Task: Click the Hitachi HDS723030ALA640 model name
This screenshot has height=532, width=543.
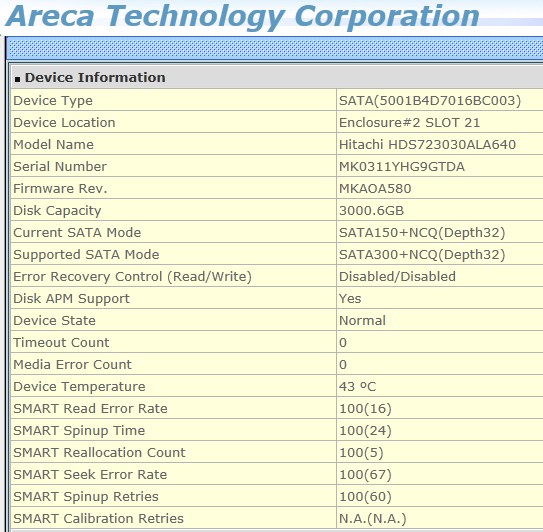Action: 427,144
